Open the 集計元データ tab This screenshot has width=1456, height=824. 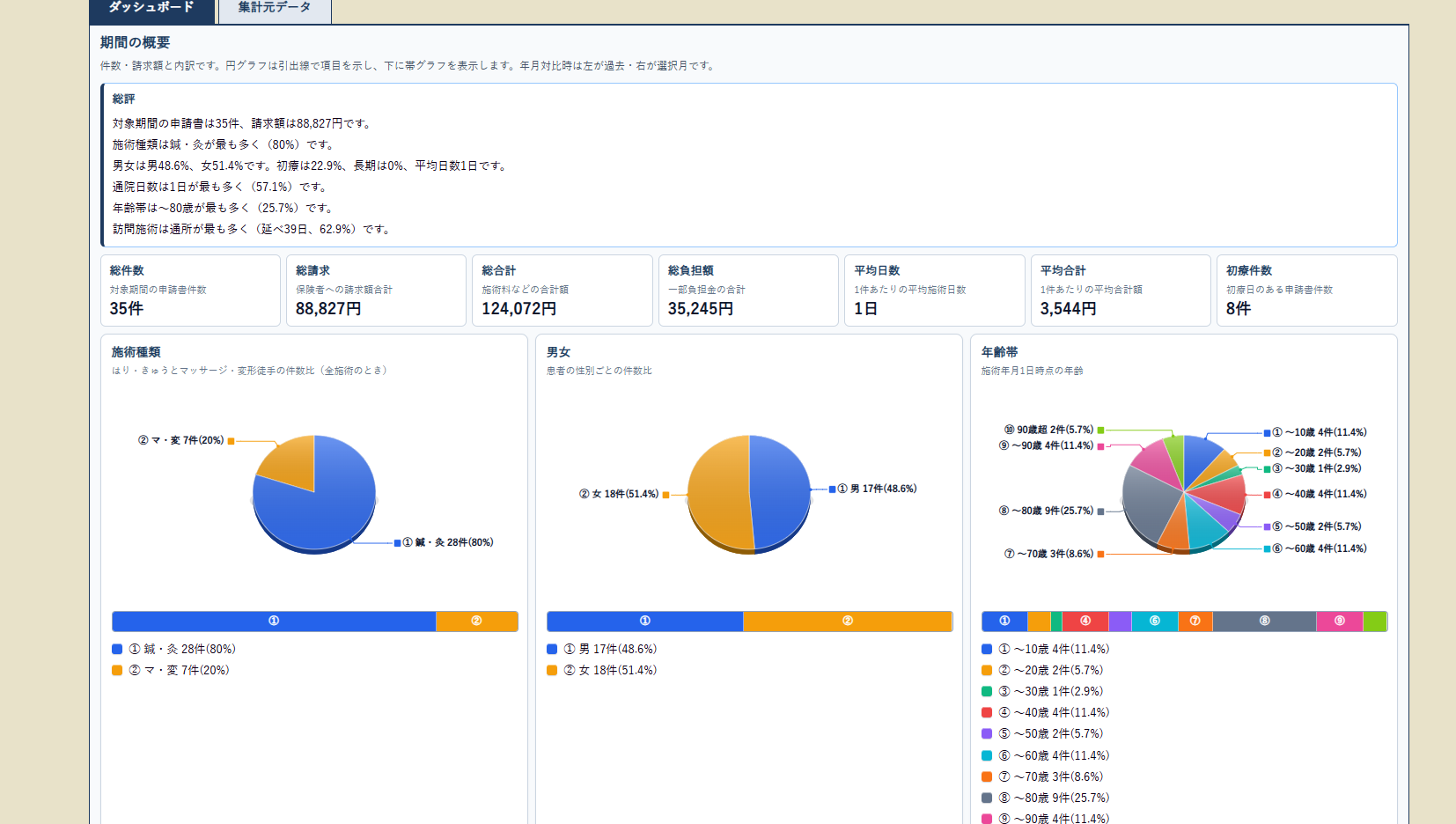[275, 10]
